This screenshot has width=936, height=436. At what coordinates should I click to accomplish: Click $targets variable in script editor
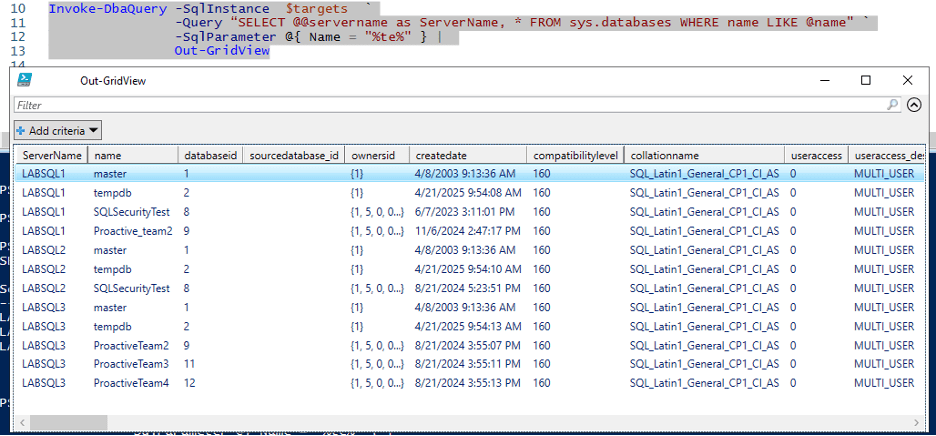[316, 9]
